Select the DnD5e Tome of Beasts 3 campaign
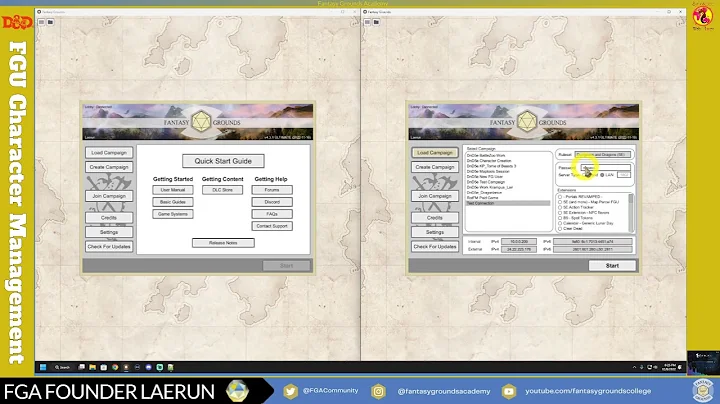Viewport: 720px width, 404px height. pos(491,166)
